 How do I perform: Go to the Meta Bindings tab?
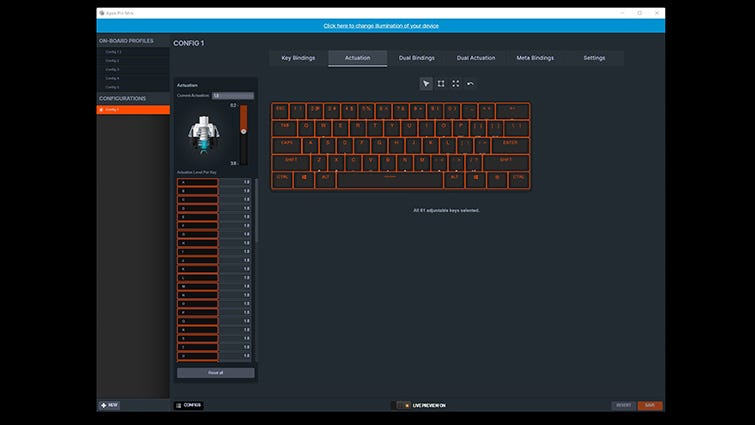pos(535,58)
